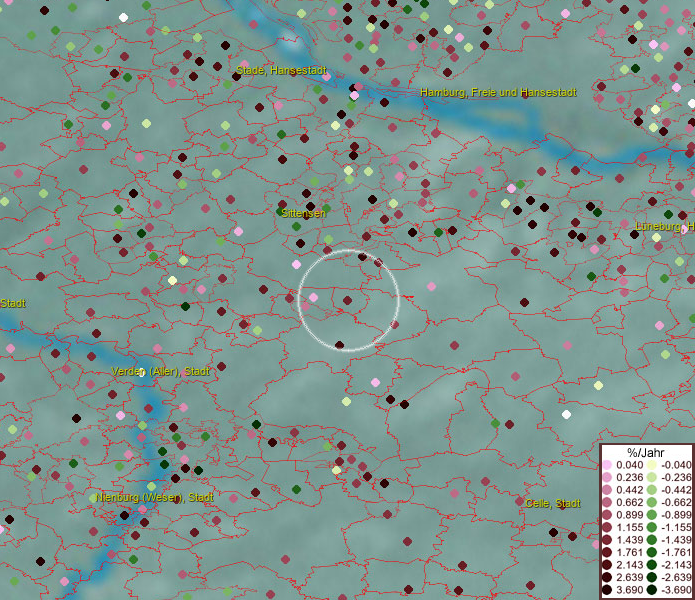The image size is (695, 600).
Task: Select the Verden (Aller), Stadt label
Action: [x=160, y=371]
